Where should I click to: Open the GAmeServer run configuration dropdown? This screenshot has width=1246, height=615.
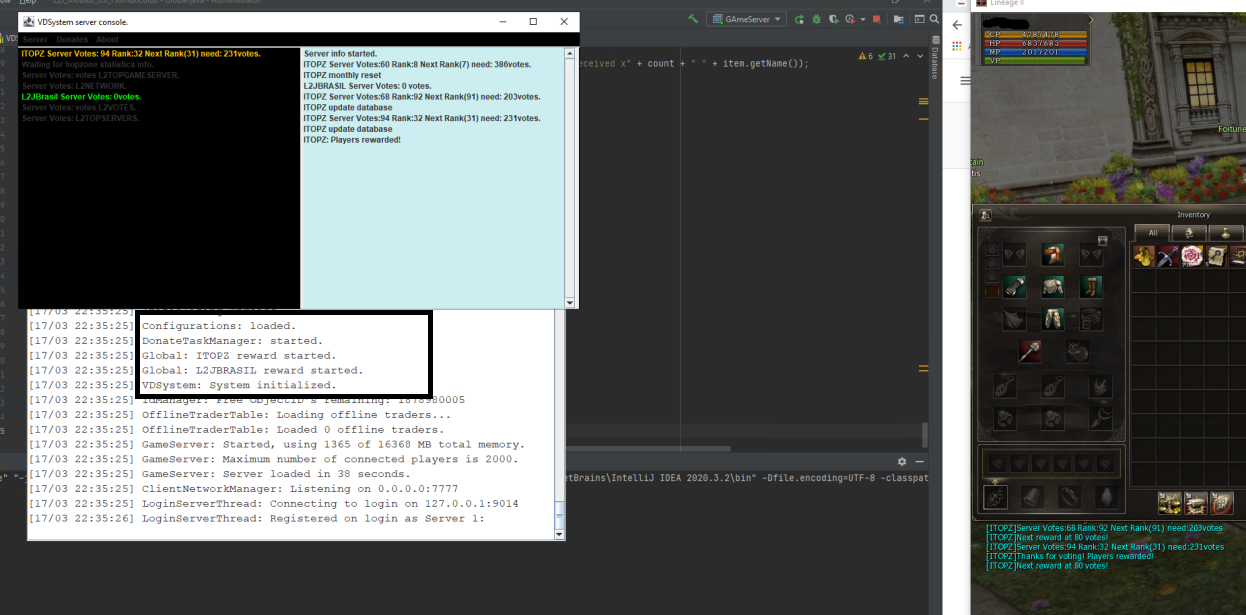click(x=746, y=19)
